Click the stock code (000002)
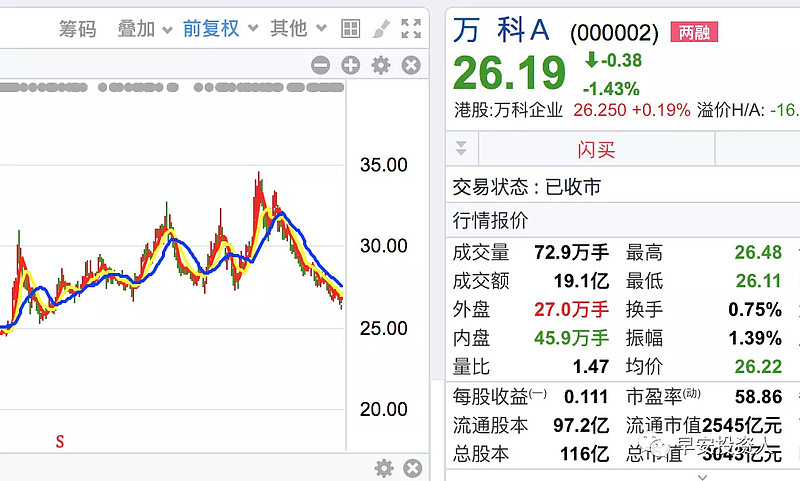 (x=614, y=33)
